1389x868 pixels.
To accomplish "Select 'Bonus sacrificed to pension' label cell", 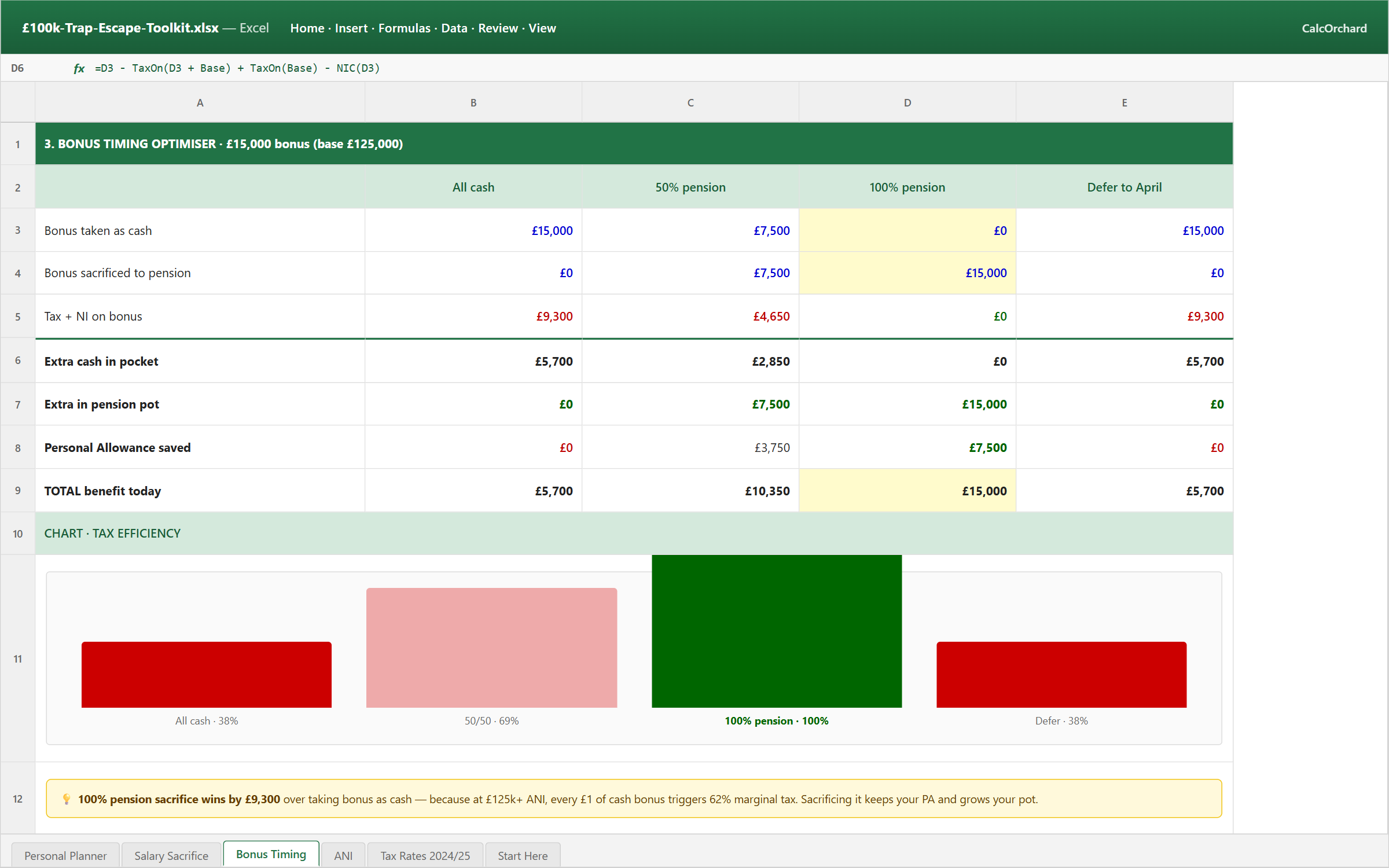I will click(x=200, y=273).
